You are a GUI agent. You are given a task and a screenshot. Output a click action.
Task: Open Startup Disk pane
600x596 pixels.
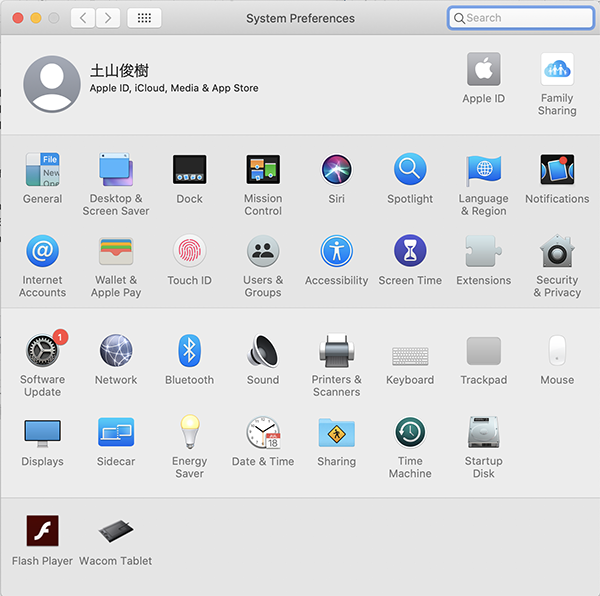(483, 432)
